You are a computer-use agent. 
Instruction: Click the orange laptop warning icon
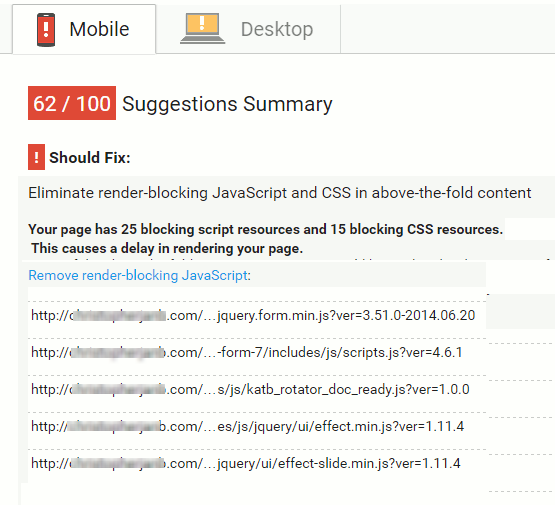(202, 28)
